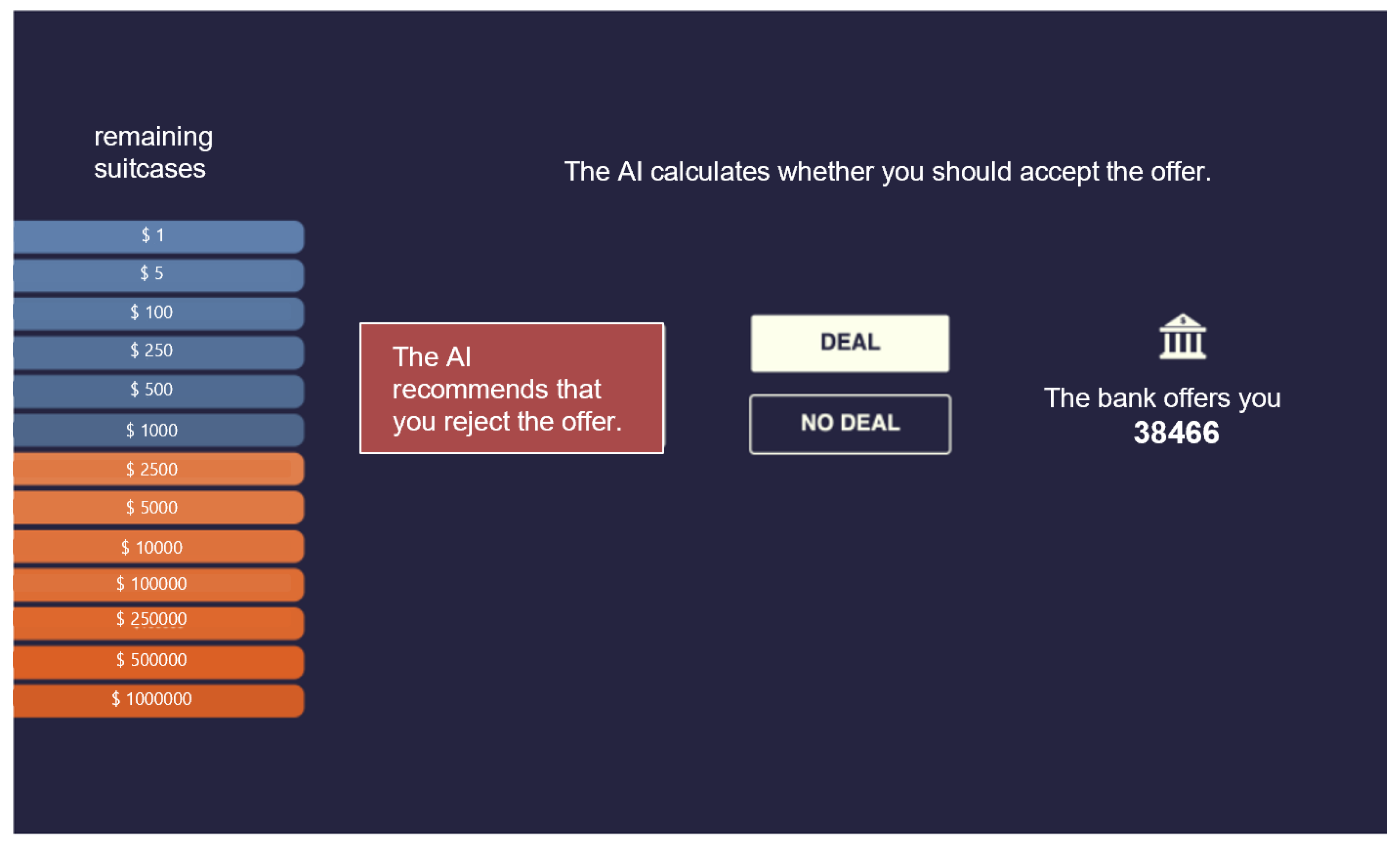This screenshot has height=846, width=1400.
Task: Click the $ 1000000 suitcase
Action: coord(157,699)
